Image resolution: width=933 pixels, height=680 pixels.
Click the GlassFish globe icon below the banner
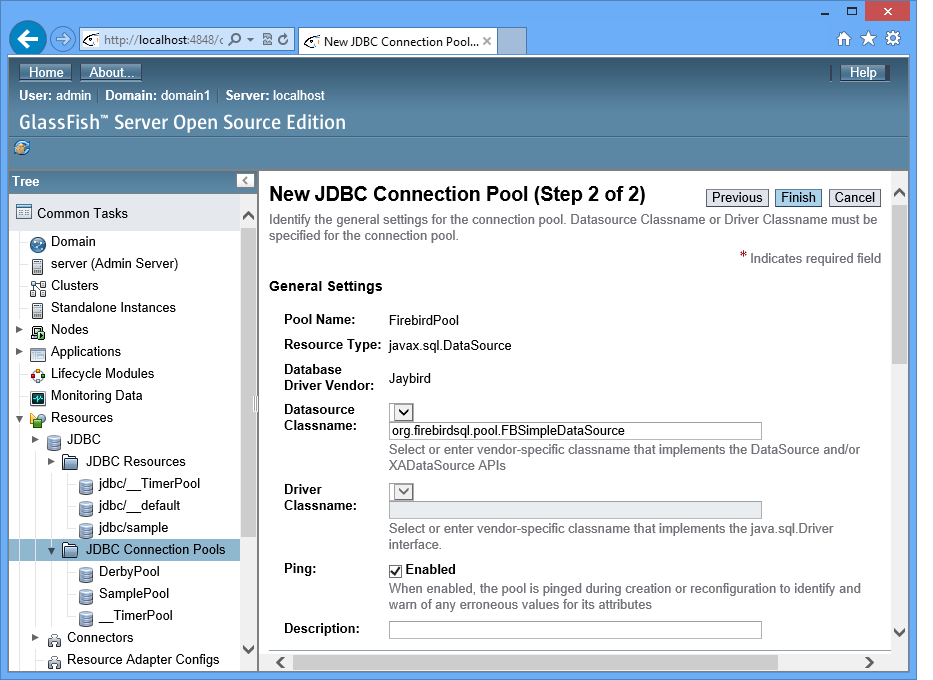(x=22, y=148)
